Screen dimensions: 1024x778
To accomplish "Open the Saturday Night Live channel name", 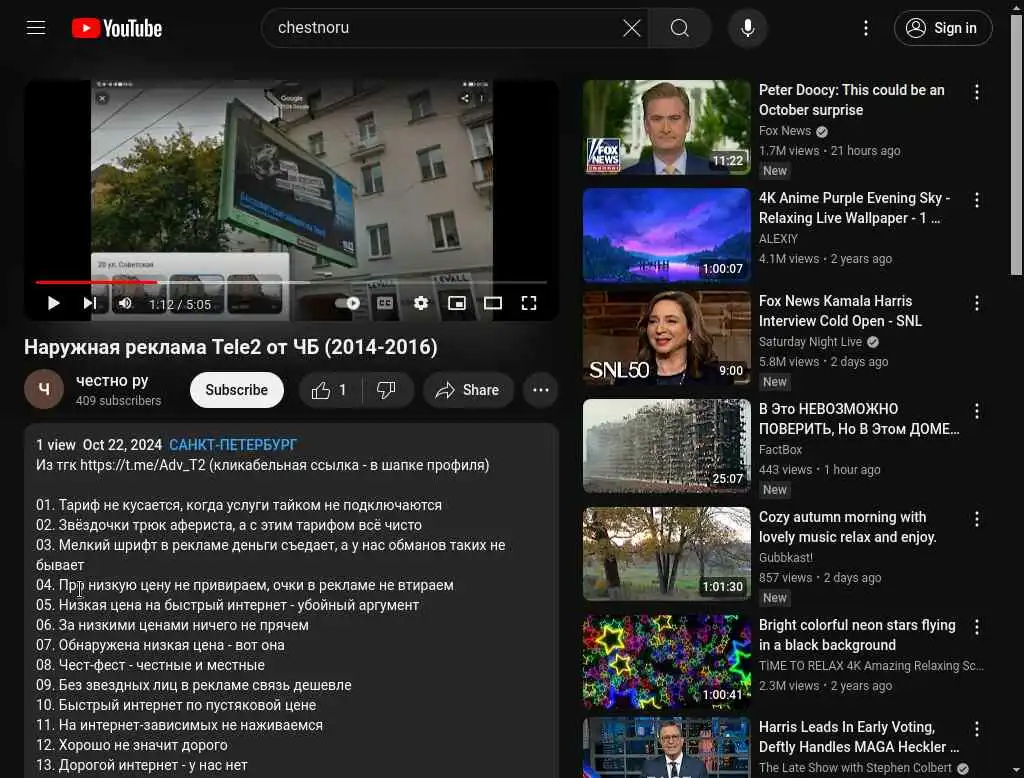I will [x=810, y=342].
